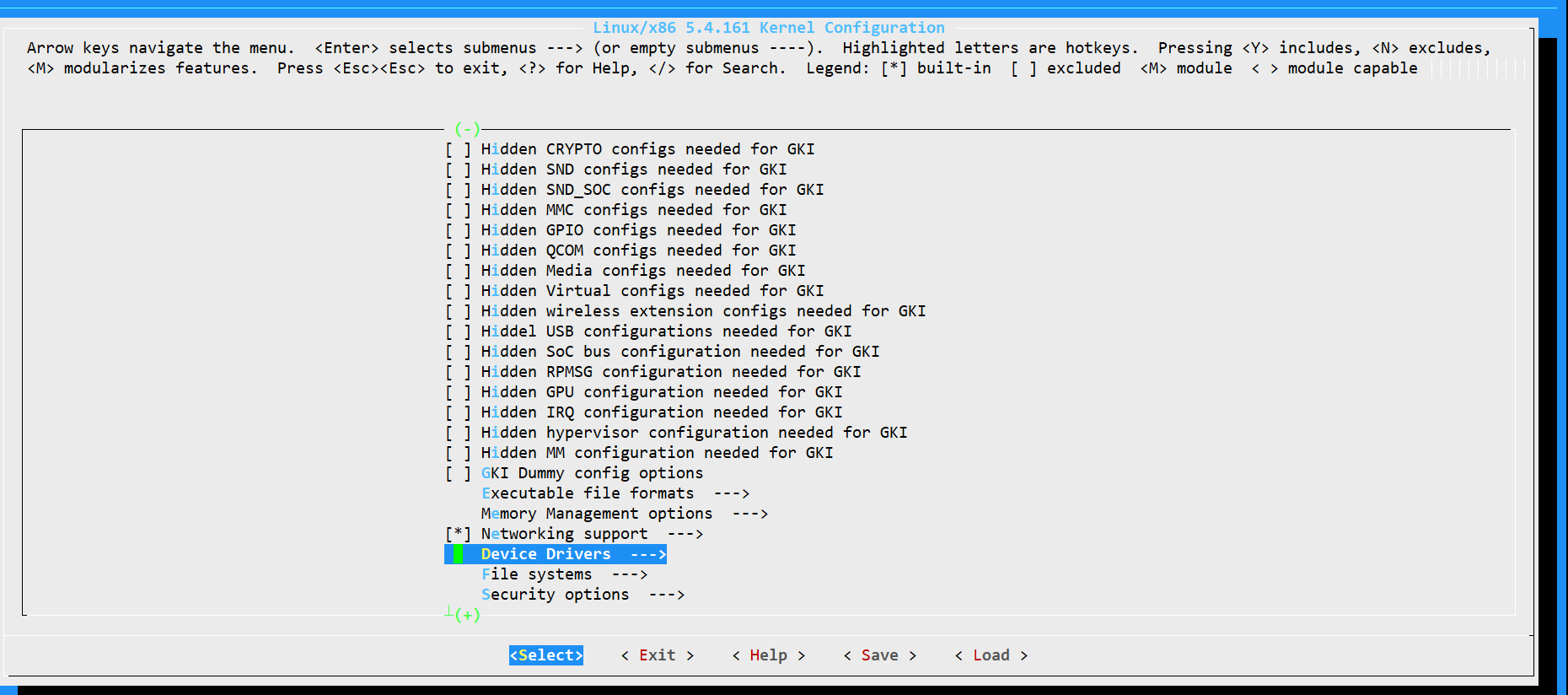The height and width of the screenshot is (695, 1568).
Task: Toggle Hidden GPU configuration checkbox
Action: click(x=458, y=392)
